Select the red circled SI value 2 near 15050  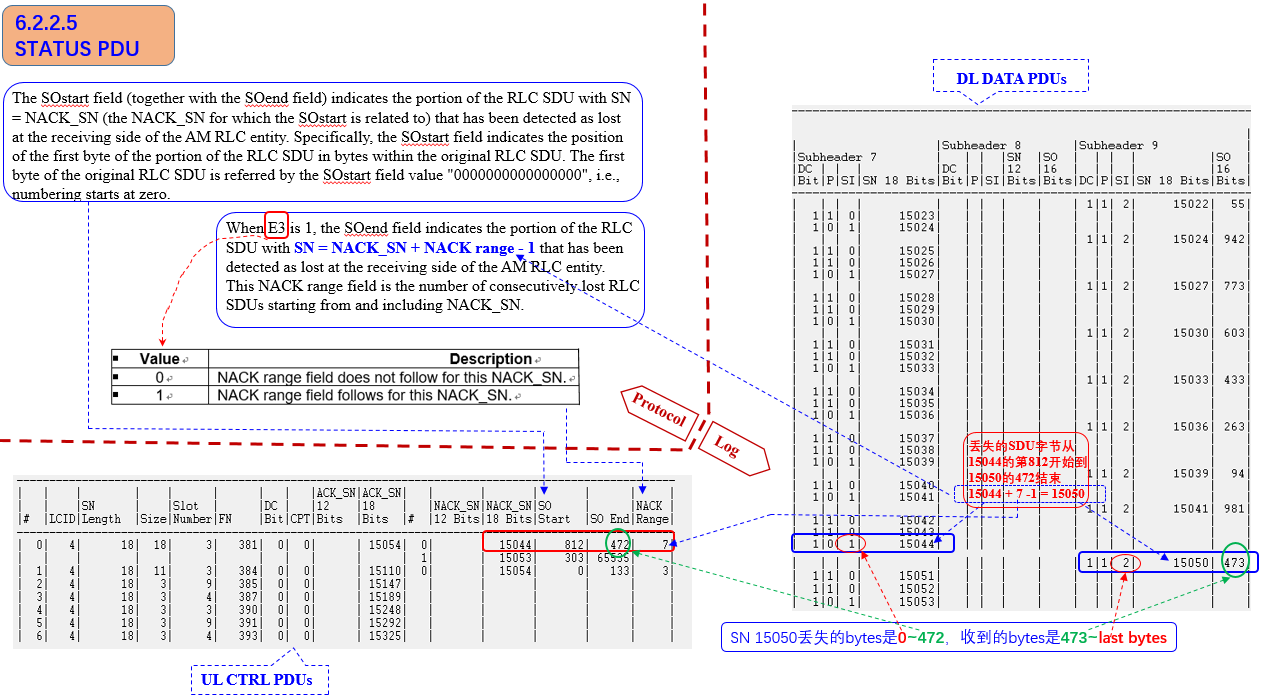pyautogui.click(x=1125, y=562)
